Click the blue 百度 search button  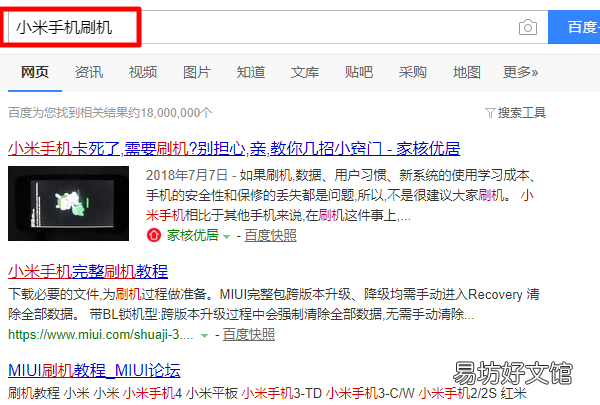pos(574,27)
